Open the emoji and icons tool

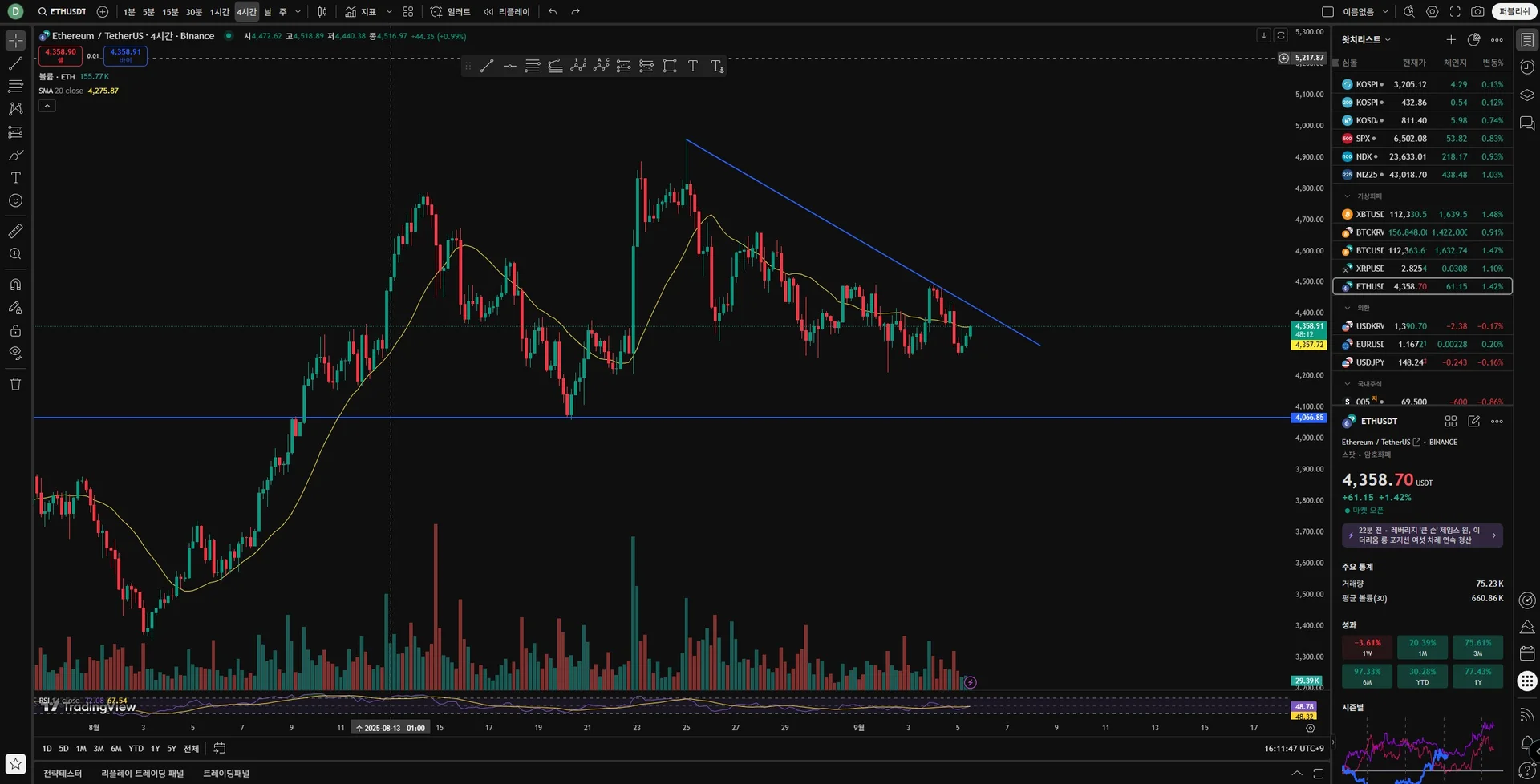pos(15,201)
